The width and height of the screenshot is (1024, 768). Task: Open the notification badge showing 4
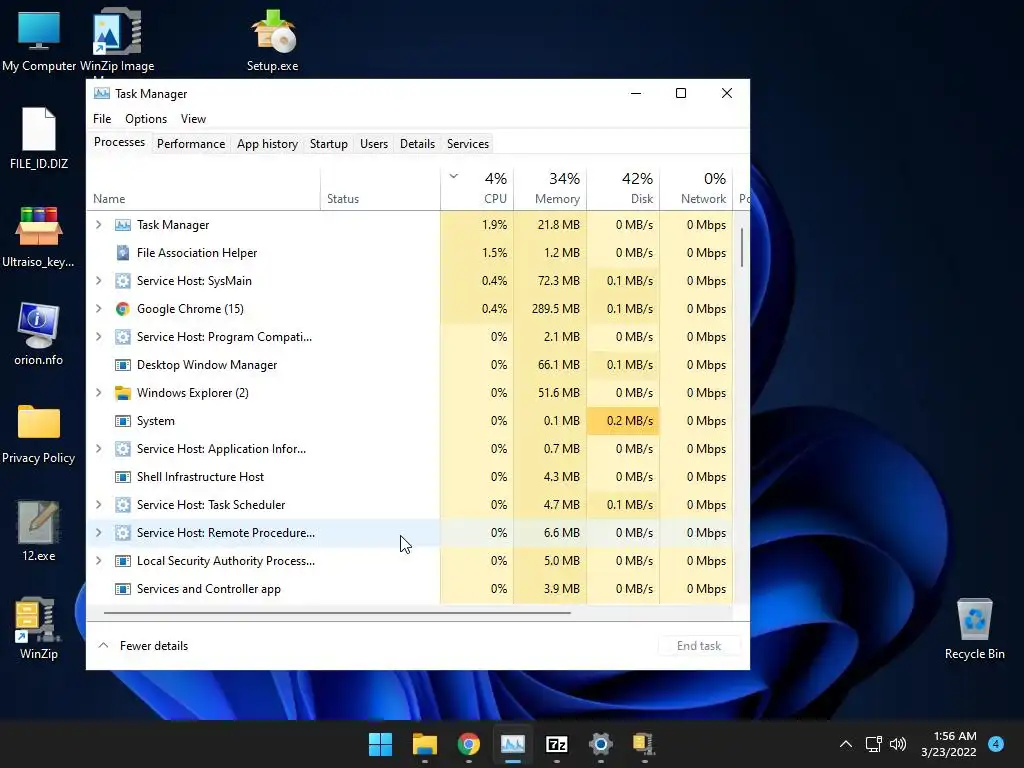click(996, 744)
